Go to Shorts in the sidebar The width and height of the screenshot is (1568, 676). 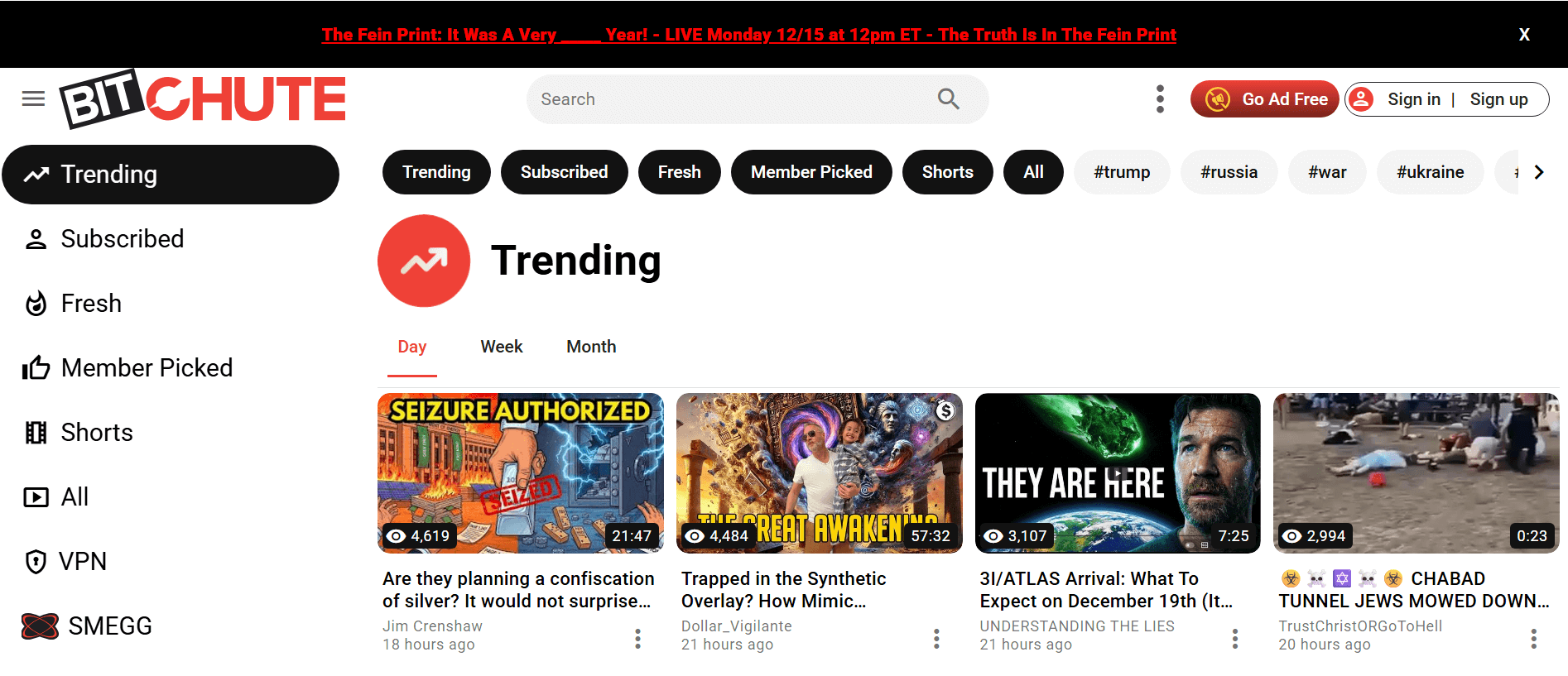point(96,433)
